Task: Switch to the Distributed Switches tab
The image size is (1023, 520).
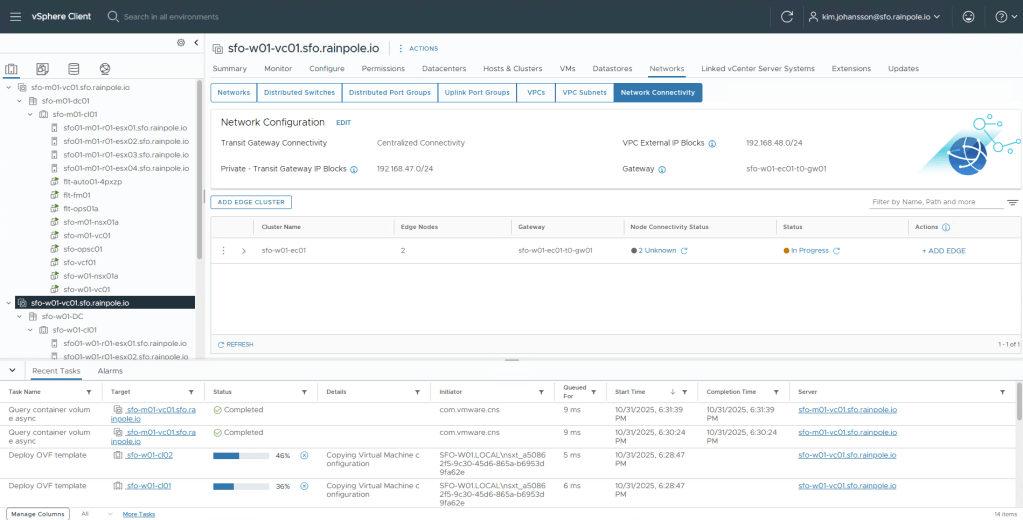Action: (x=299, y=92)
